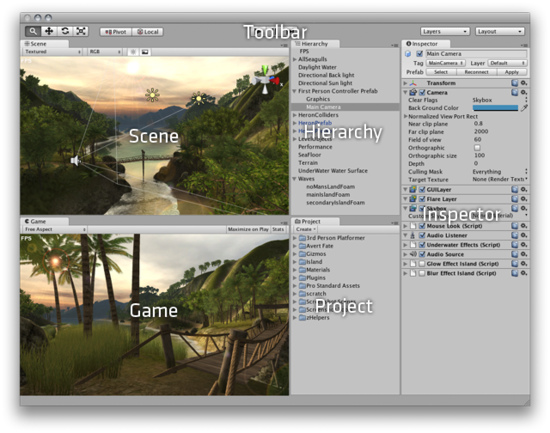This screenshot has width=550, height=433.
Task: Enable the Glow Effect Island script
Action: point(422,264)
